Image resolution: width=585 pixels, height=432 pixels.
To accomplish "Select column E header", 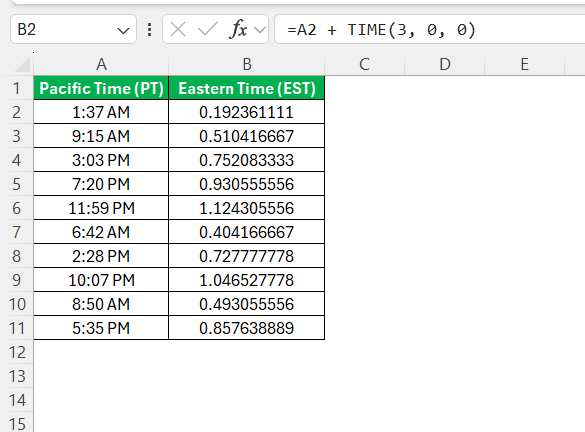I will coord(524,64).
